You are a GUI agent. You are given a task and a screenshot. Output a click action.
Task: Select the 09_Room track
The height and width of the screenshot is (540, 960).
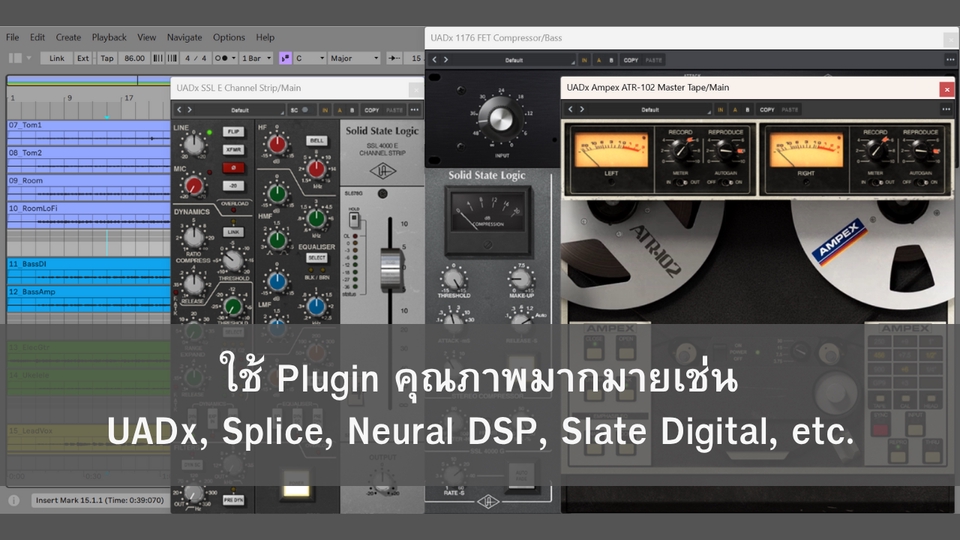pos(88,181)
